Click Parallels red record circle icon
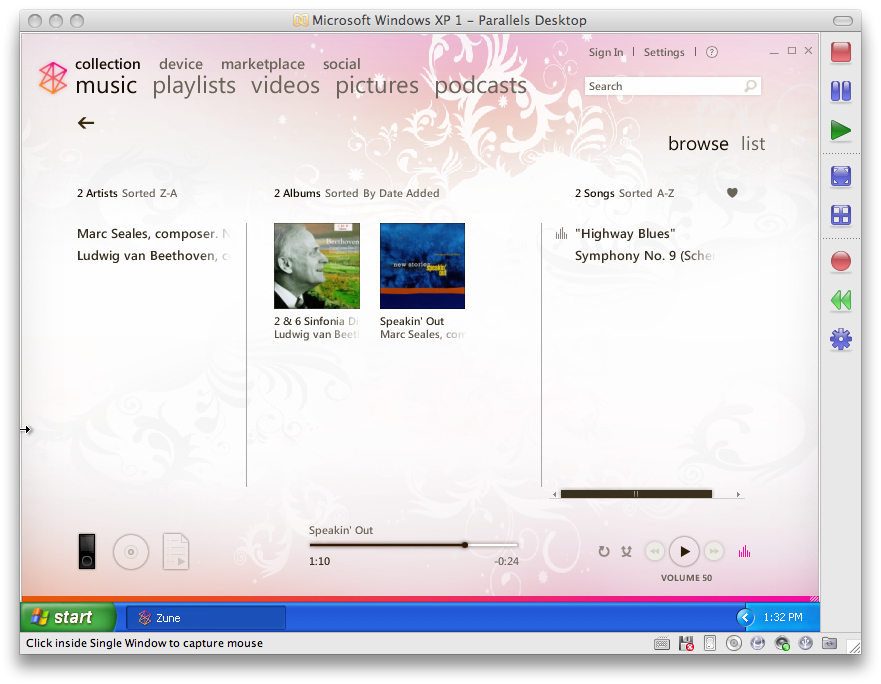Viewport: 881px width, 684px height. (841, 261)
